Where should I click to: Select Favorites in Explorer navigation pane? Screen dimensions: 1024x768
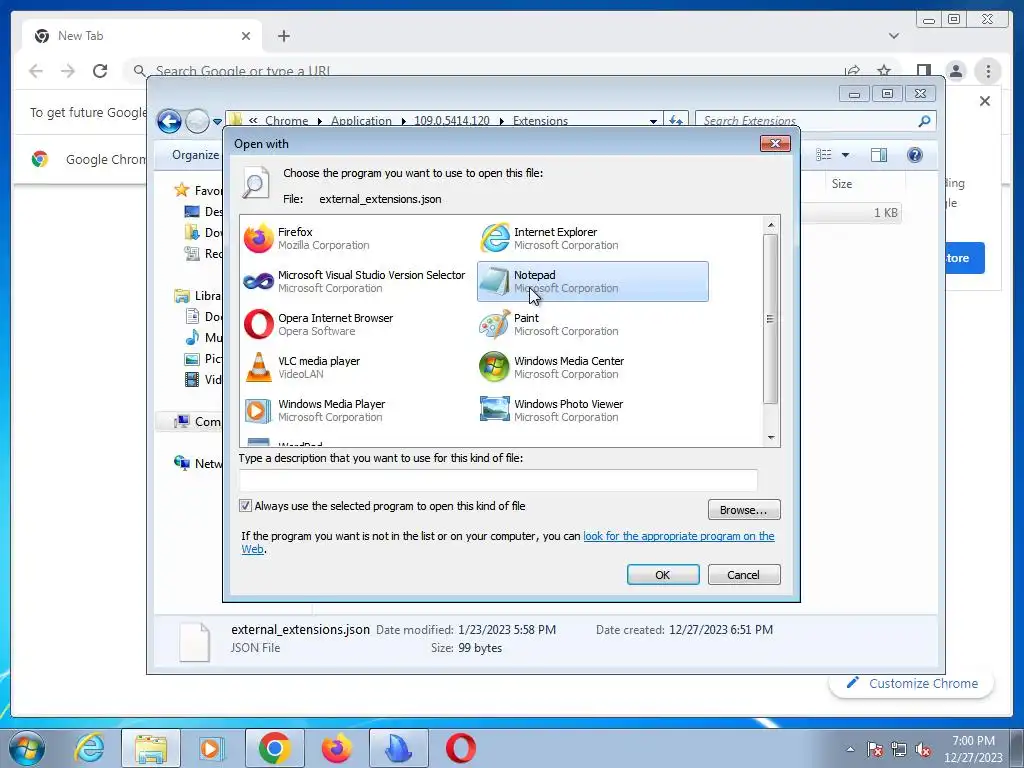tap(197, 191)
